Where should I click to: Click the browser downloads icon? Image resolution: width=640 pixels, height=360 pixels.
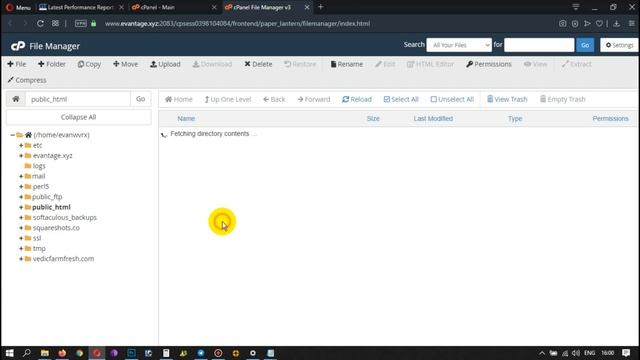coord(616,24)
